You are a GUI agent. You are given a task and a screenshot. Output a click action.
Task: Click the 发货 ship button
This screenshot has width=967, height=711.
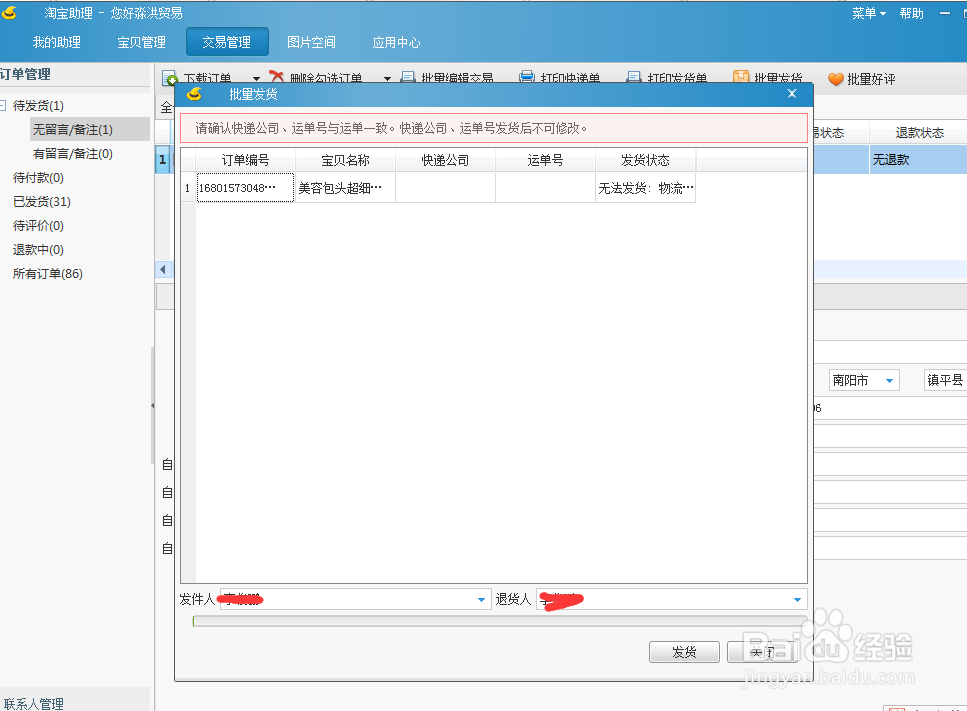click(684, 651)
